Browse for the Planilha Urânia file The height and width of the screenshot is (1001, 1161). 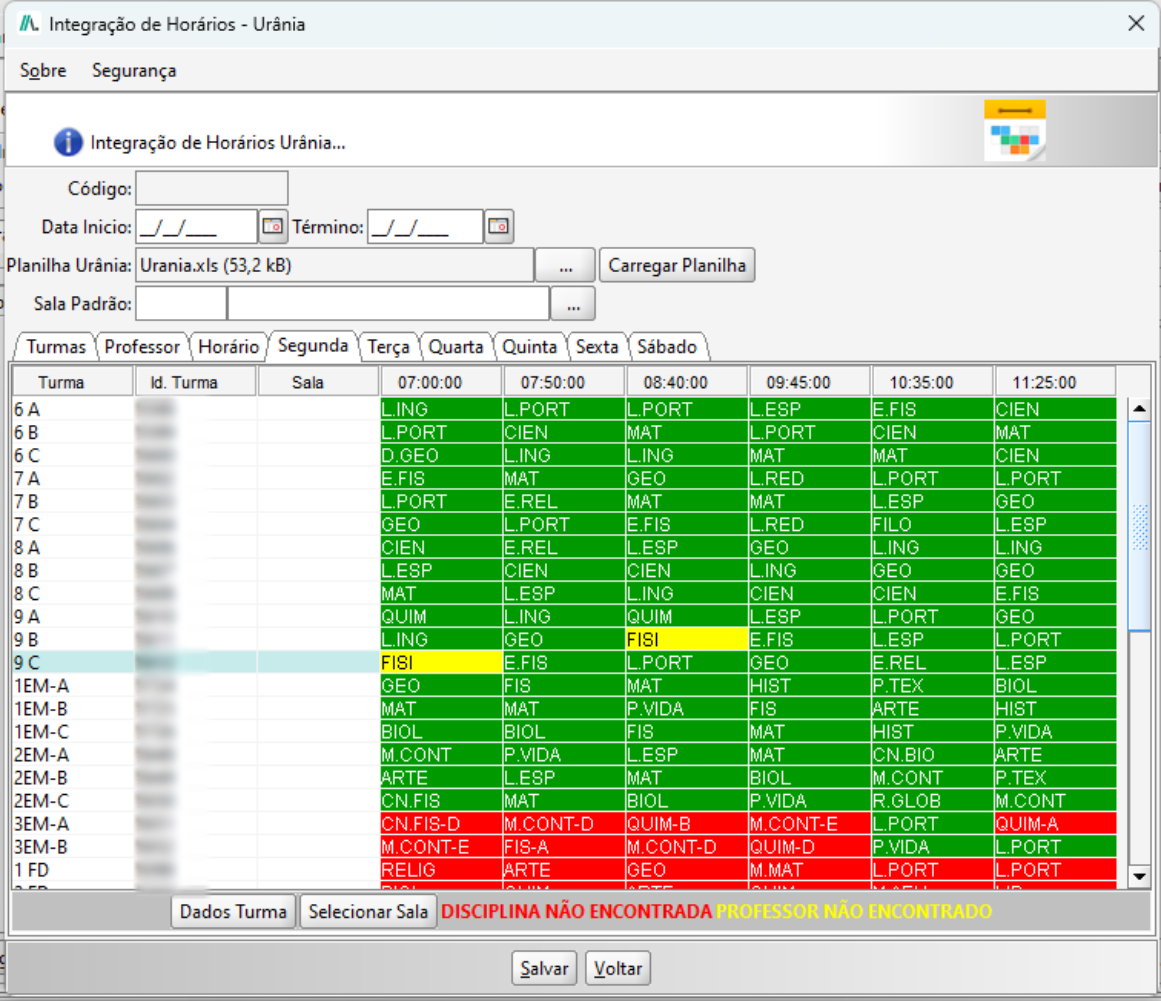click(x=566, y=266)
